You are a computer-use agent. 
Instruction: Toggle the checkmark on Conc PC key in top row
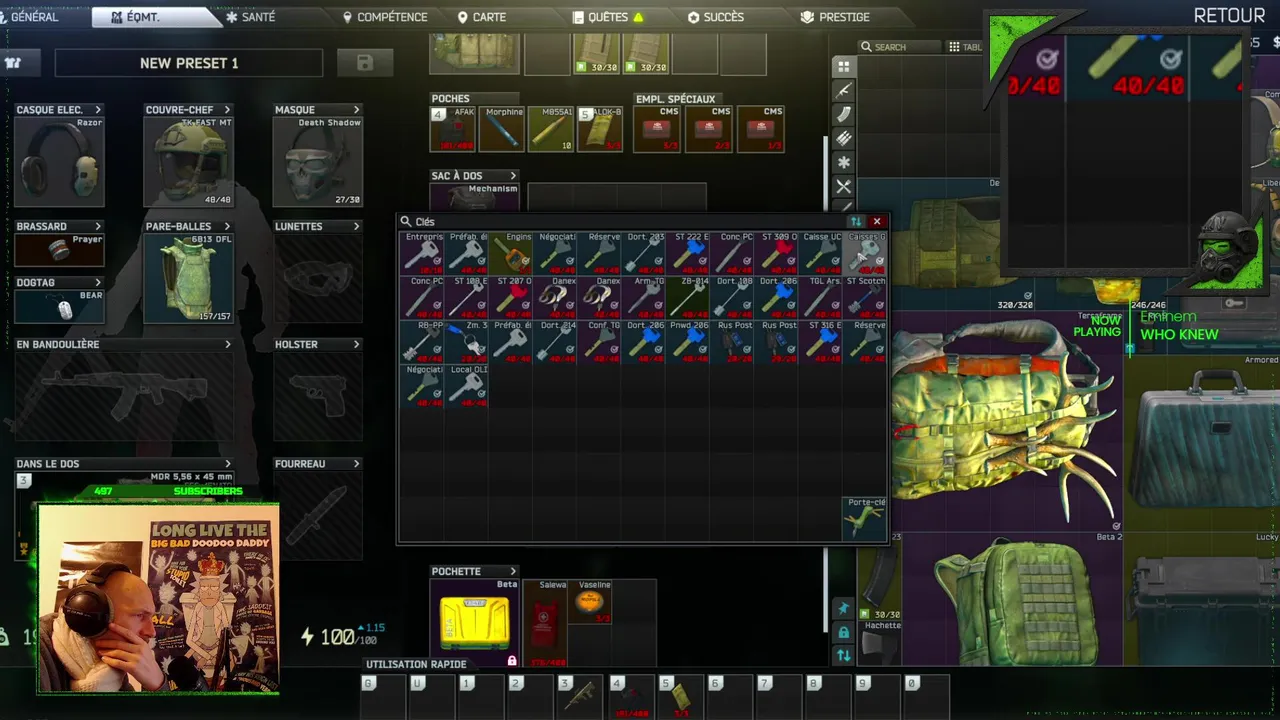point(747,262)
